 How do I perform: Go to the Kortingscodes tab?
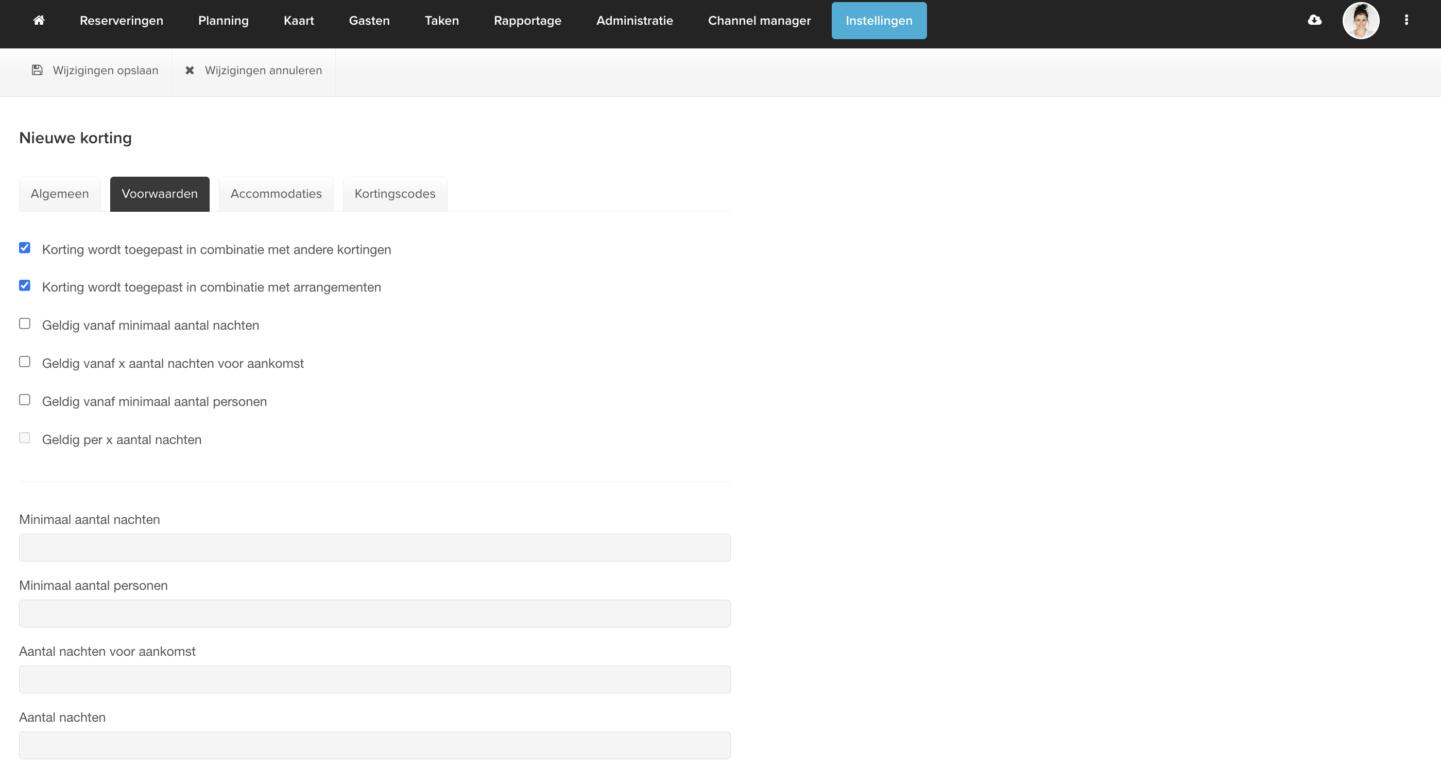[395, 194]
